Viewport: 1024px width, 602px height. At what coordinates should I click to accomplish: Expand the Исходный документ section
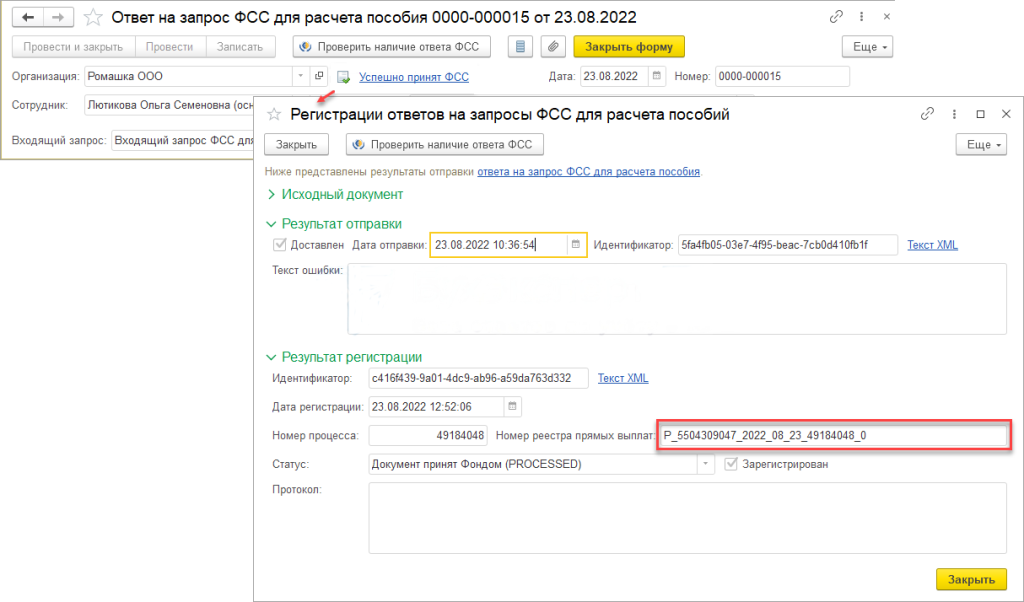pos(271,194)
